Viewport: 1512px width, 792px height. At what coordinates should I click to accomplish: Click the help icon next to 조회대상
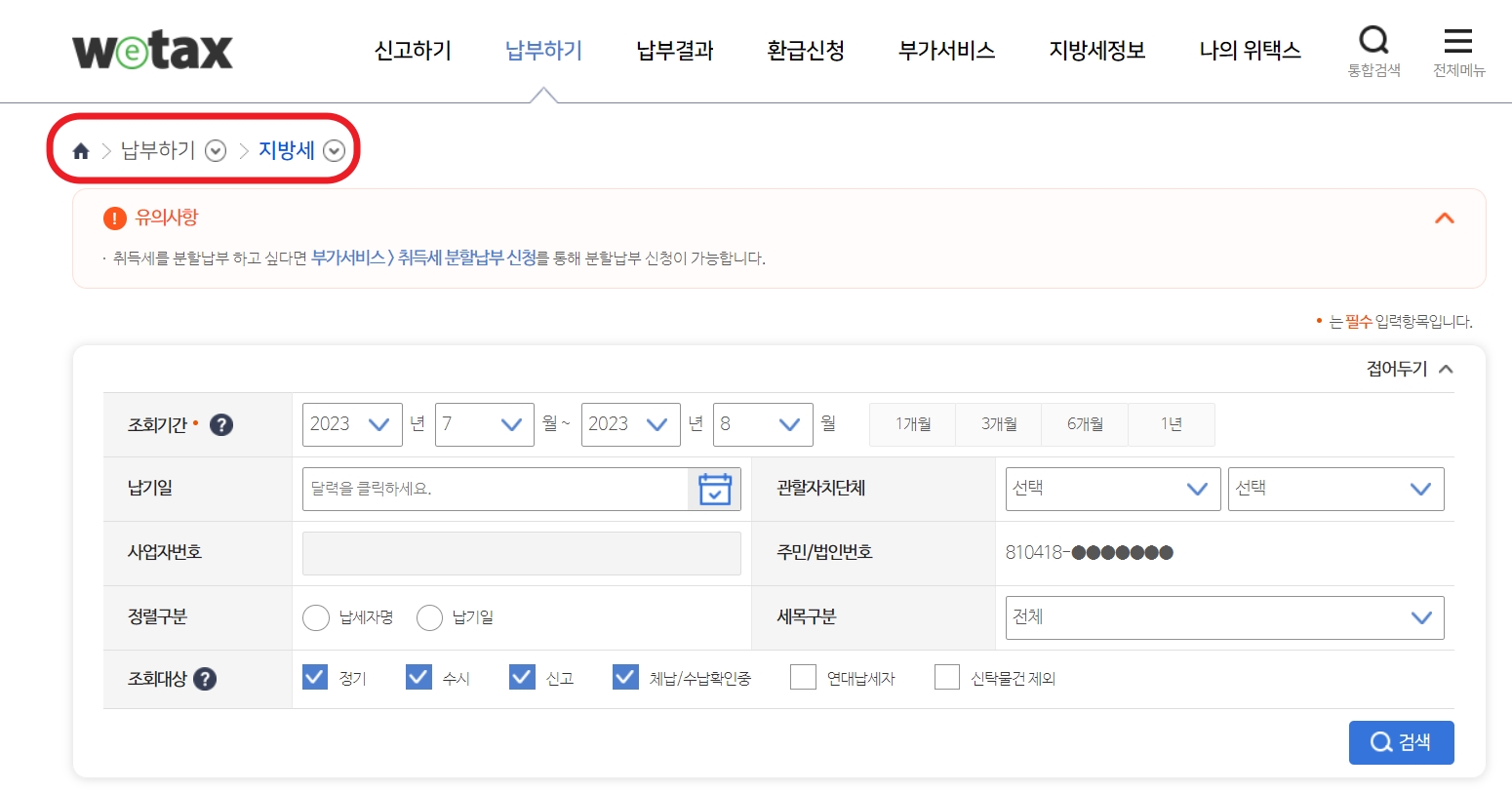[x=205, y=680]
